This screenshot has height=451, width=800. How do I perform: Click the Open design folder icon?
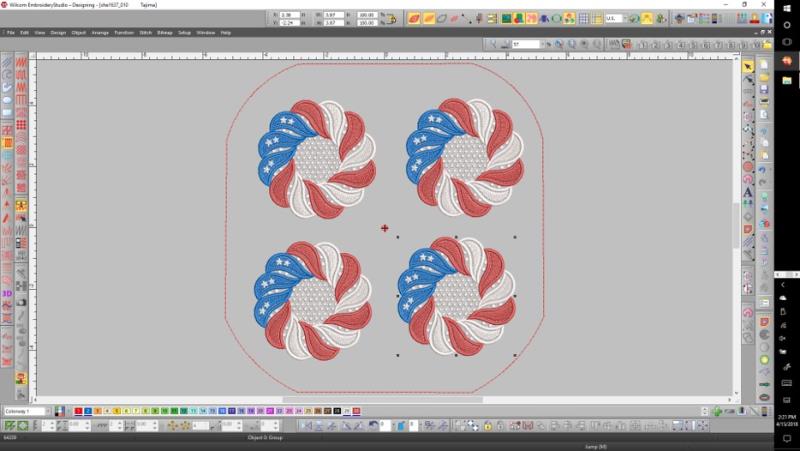tap(764, 77)
